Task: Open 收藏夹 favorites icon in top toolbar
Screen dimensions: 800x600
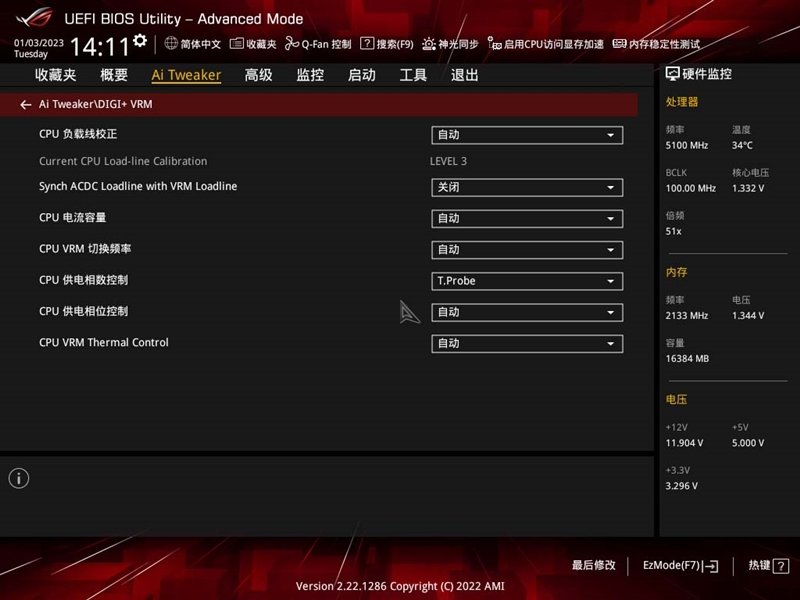Action: (x=236, y=44)
